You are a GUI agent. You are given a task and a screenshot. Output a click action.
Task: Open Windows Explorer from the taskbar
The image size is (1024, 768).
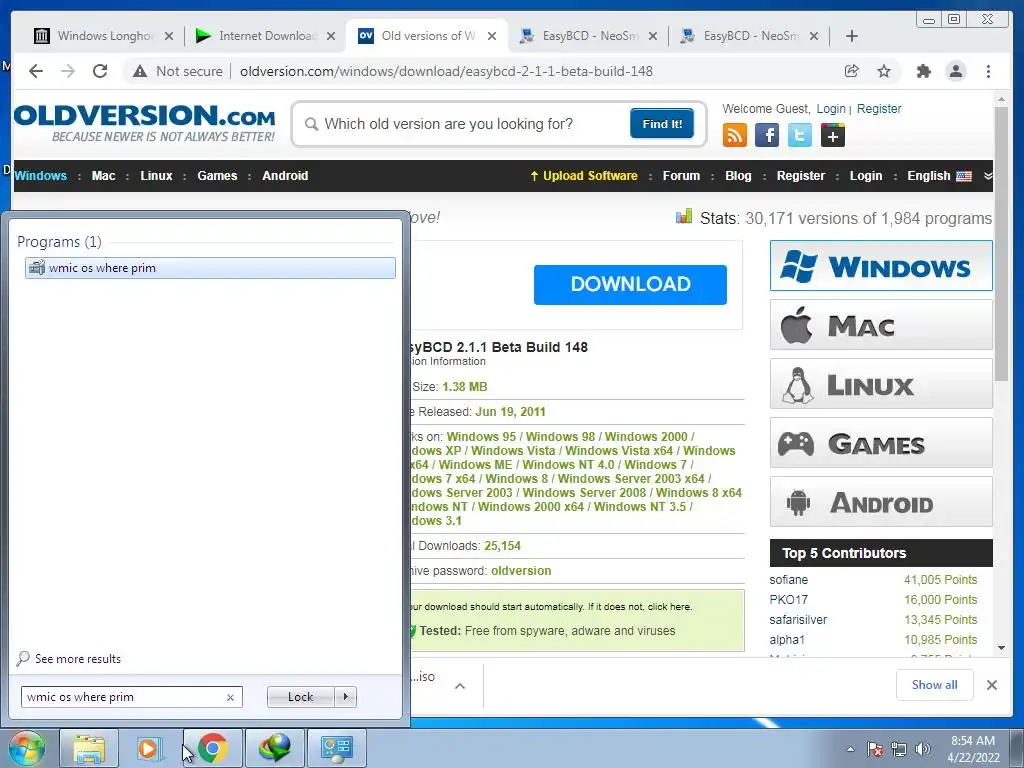pos(89,748)
